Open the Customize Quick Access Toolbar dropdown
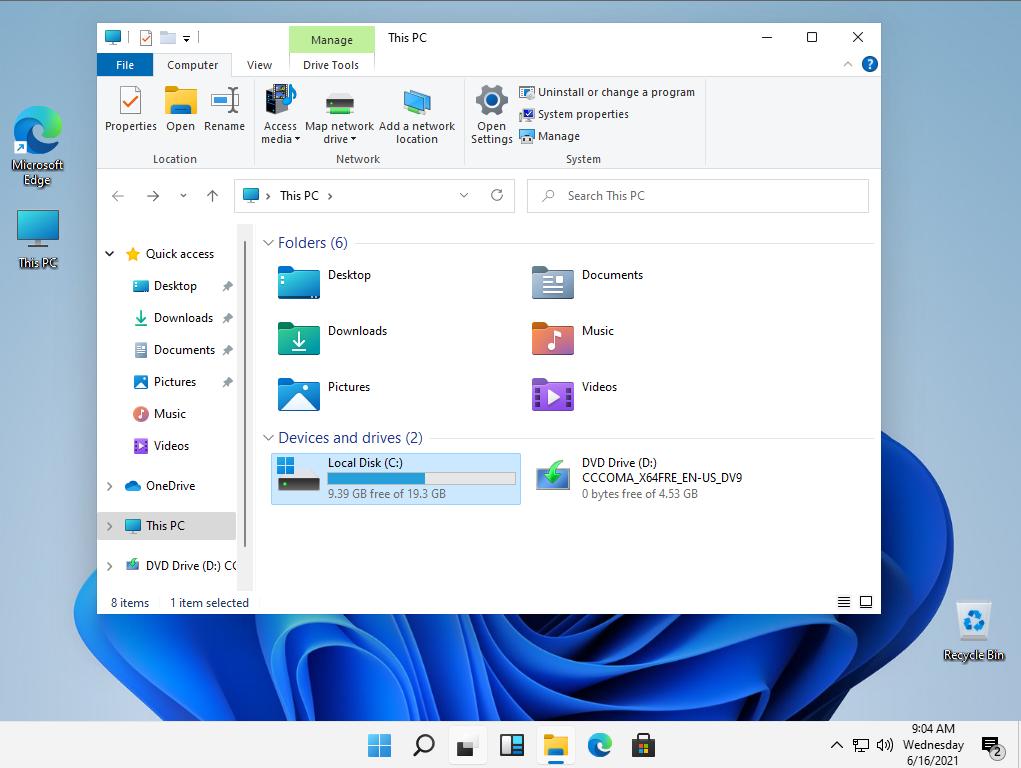 pyautogui.click(x=186, y=38)
